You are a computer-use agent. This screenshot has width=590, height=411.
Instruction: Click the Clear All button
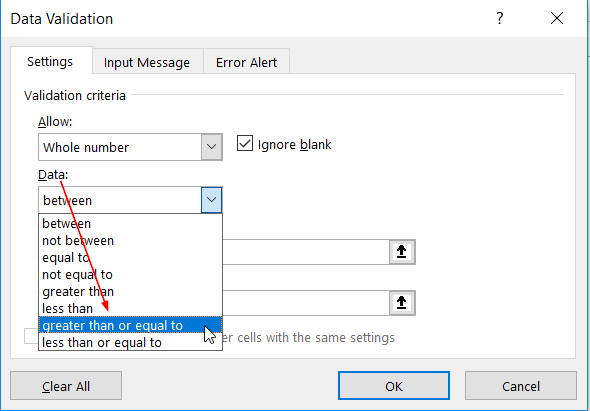[x=66, y=386]
